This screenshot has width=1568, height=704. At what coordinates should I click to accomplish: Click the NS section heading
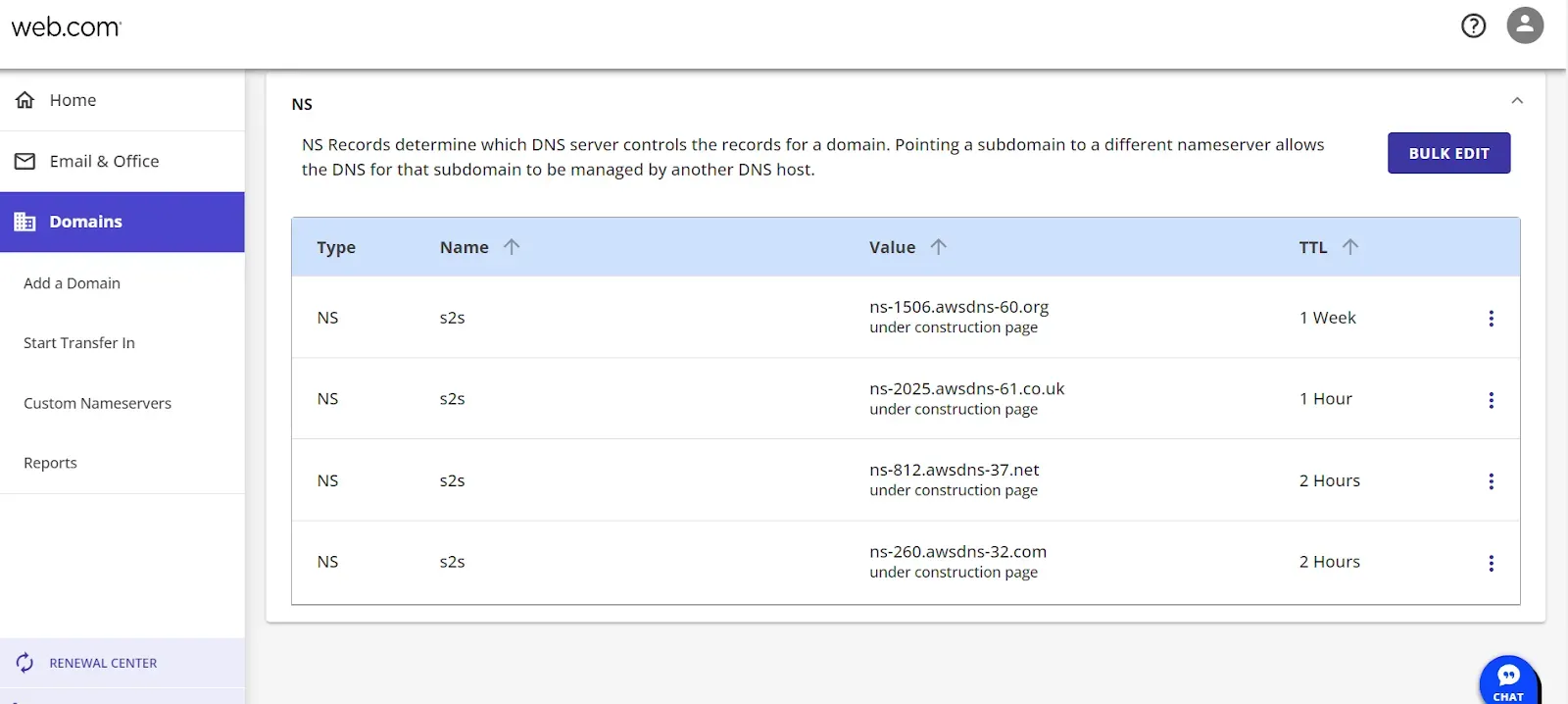pos(302,104)
